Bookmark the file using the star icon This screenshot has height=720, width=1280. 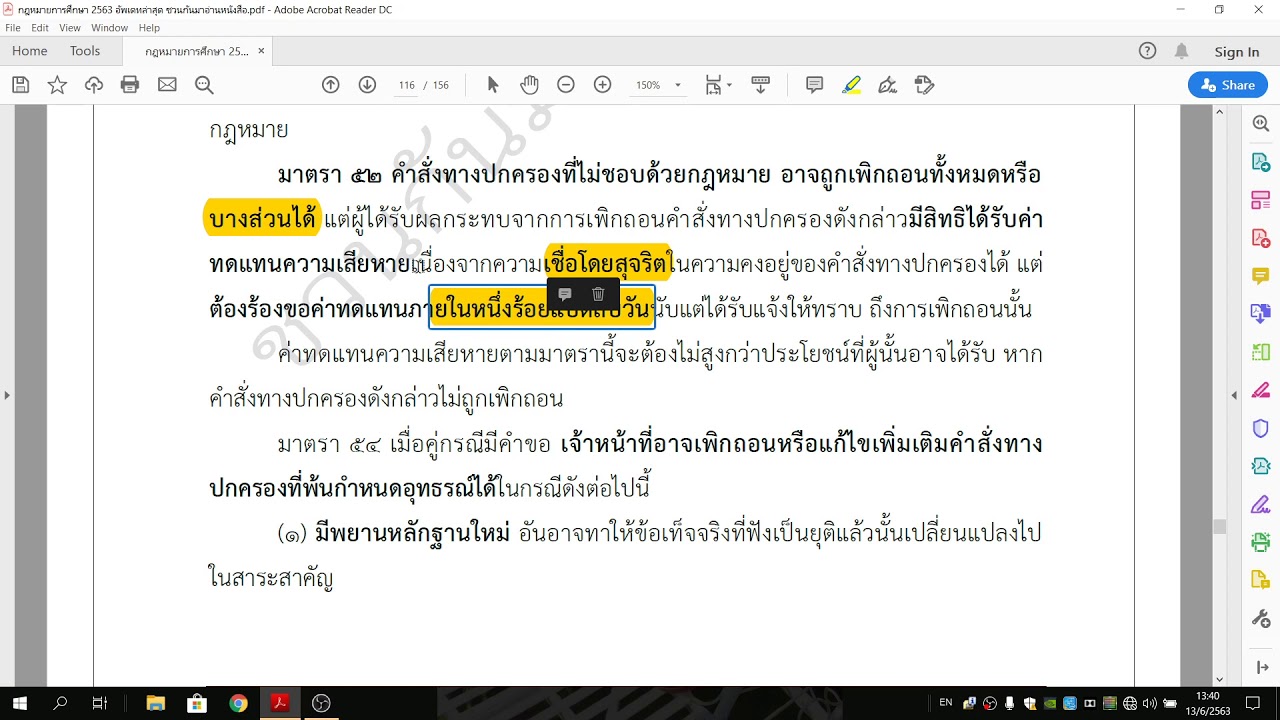(x=57, y=85)
